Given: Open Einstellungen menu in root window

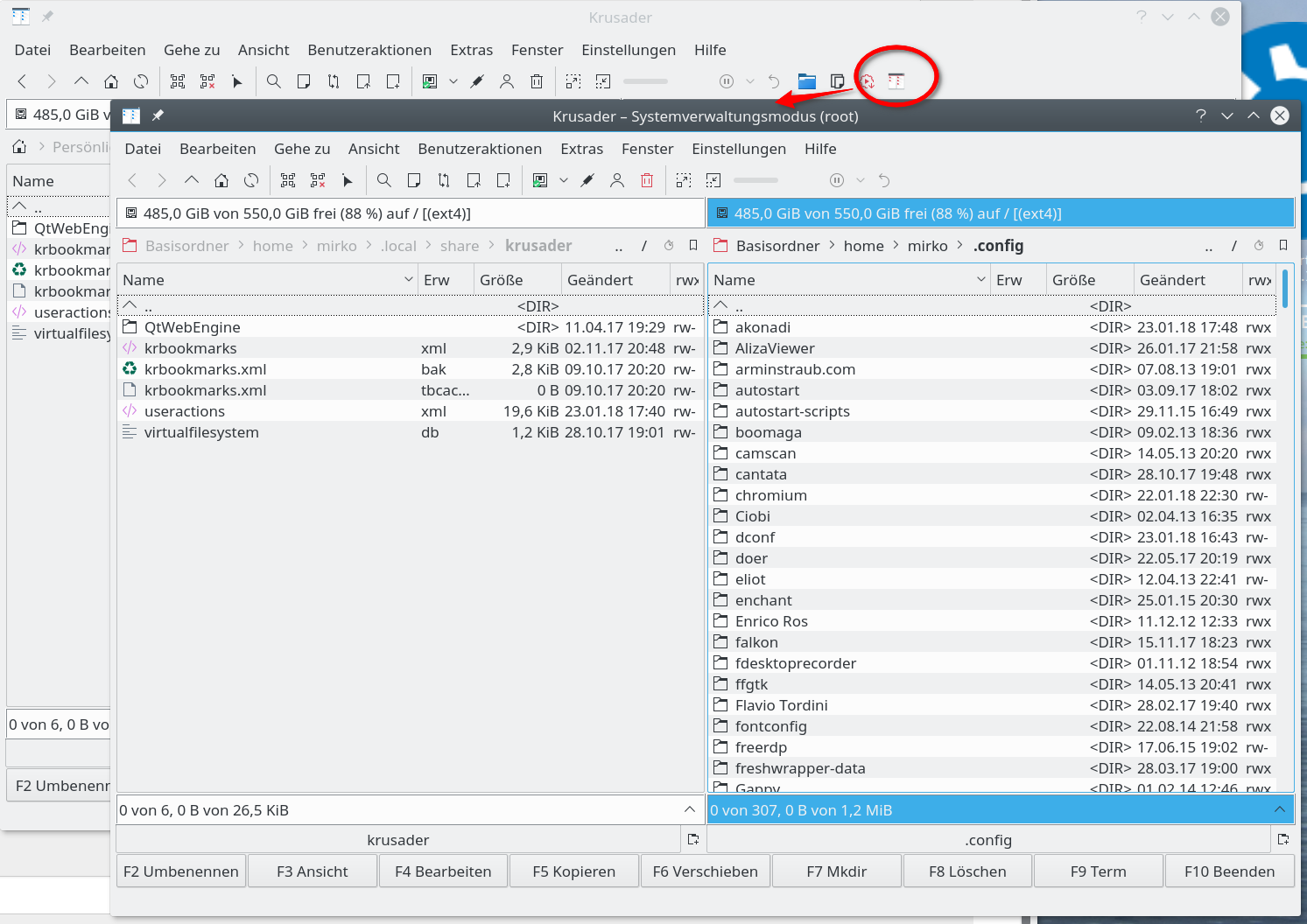Looking at the screenshot, I should pos(739,149).
